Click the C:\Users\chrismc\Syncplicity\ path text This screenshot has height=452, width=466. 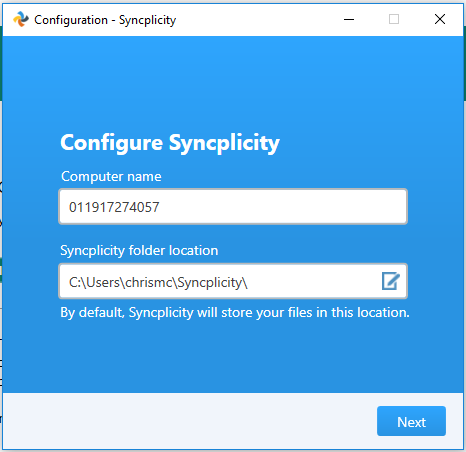[158, 283]
